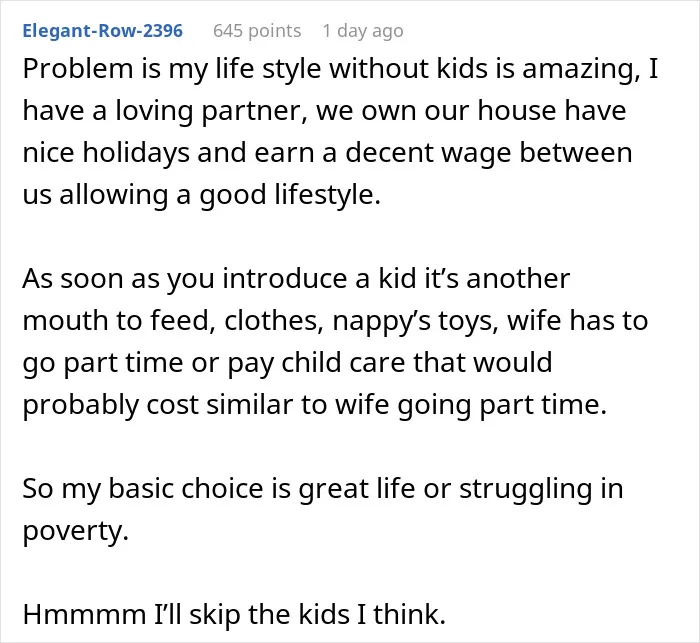Click the line 'nice holidays and earn'
The image size is (700, 643).
click(x=327, y=153)
